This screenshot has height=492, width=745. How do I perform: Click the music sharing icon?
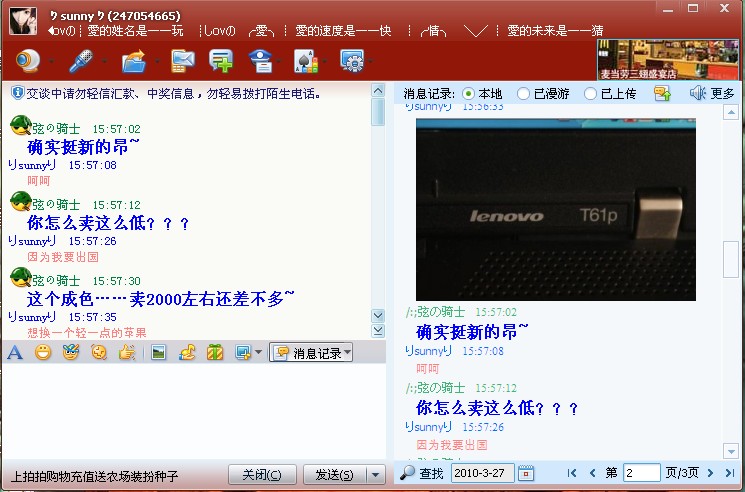(187, 352)
